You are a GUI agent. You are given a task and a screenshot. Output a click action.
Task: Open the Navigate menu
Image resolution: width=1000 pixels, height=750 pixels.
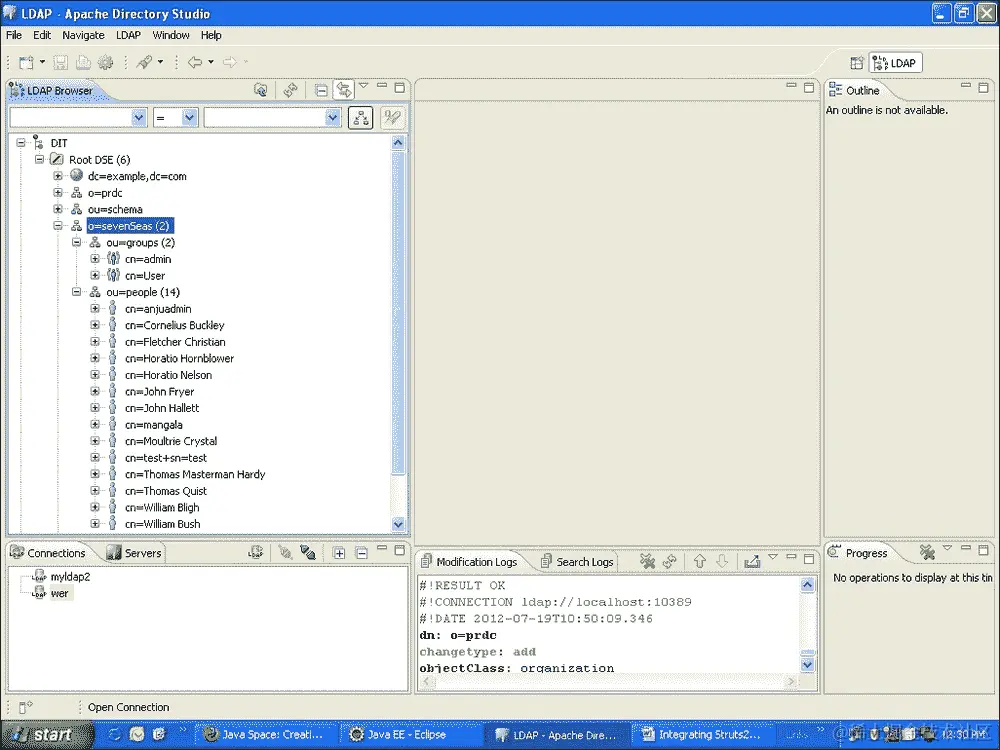point(84,35)
